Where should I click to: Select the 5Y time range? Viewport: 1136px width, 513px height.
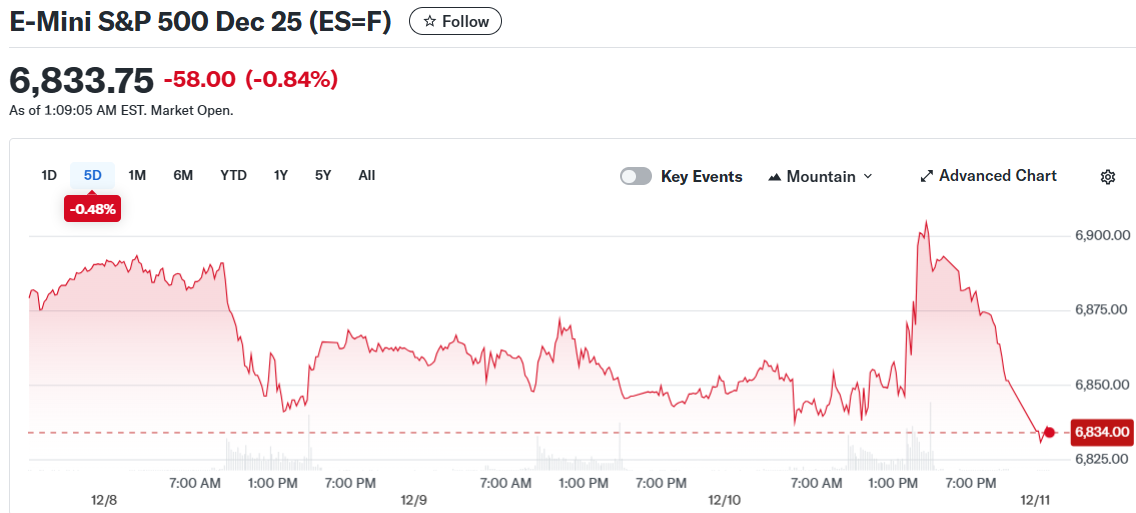pos(323,175)
